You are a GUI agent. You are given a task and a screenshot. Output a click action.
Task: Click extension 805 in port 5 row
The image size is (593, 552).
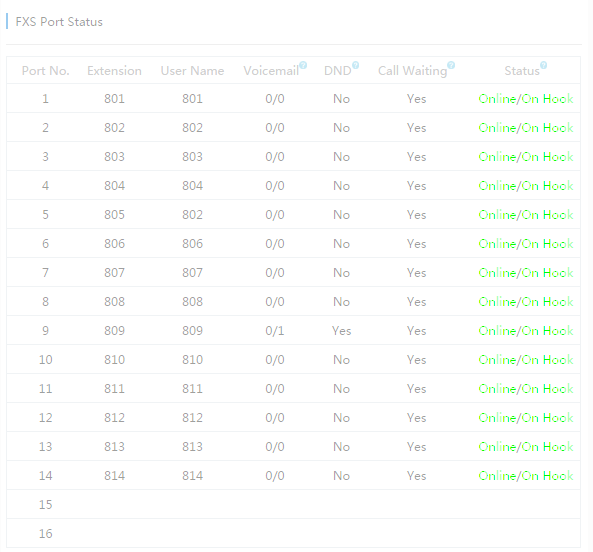[114, 215]
